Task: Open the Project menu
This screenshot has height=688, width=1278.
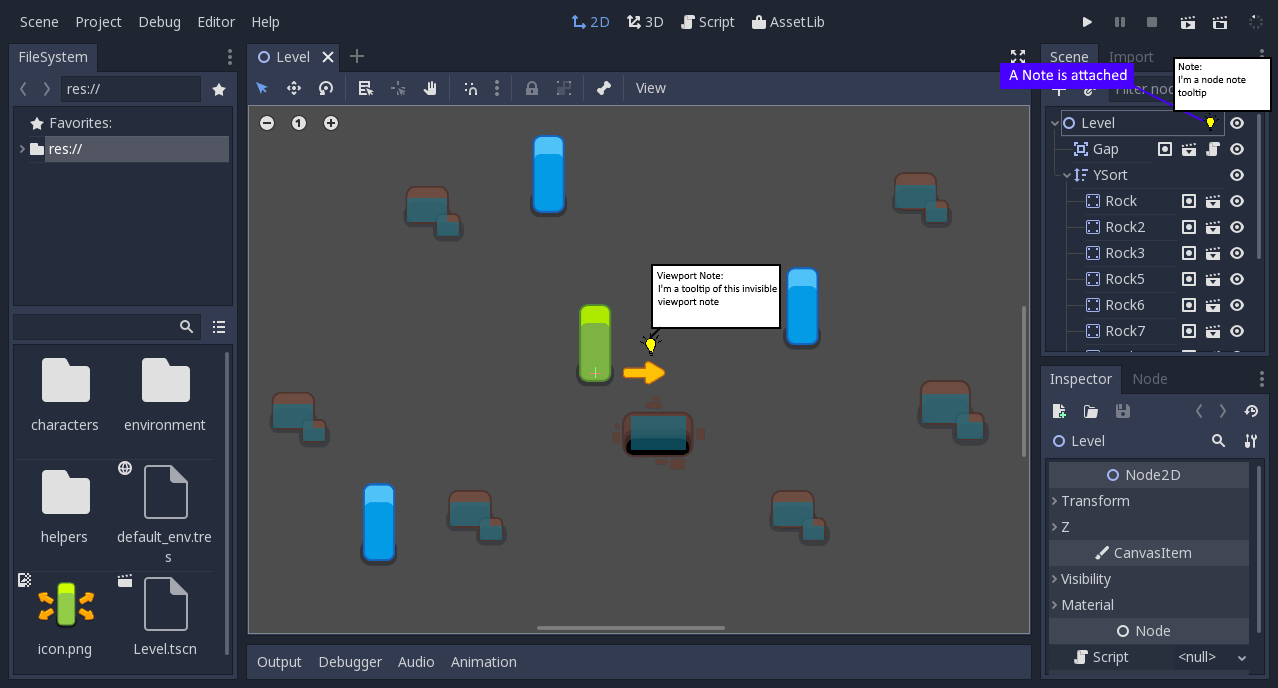Action: point(98,21)
